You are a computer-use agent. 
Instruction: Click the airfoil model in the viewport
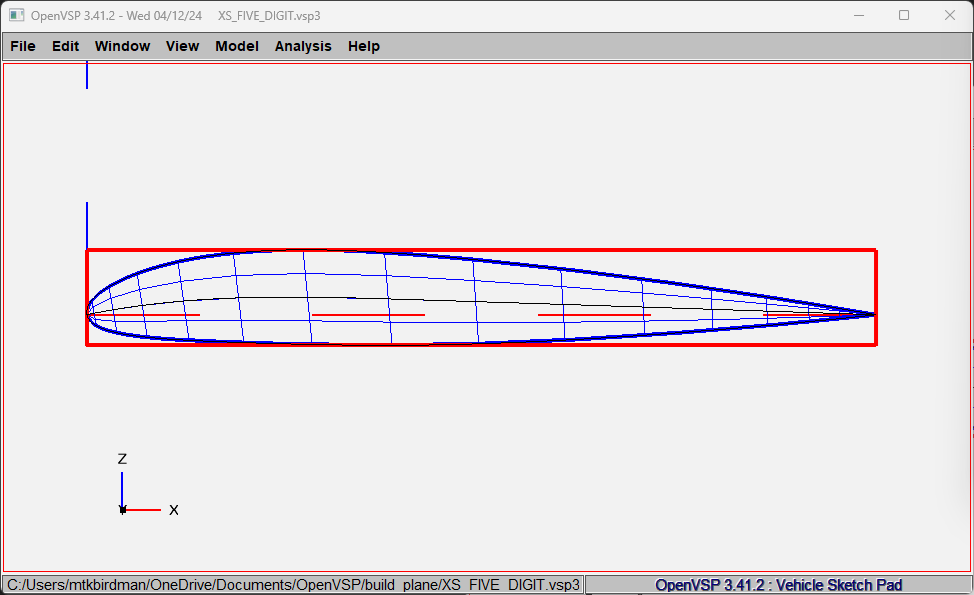(x=481, y=298)
